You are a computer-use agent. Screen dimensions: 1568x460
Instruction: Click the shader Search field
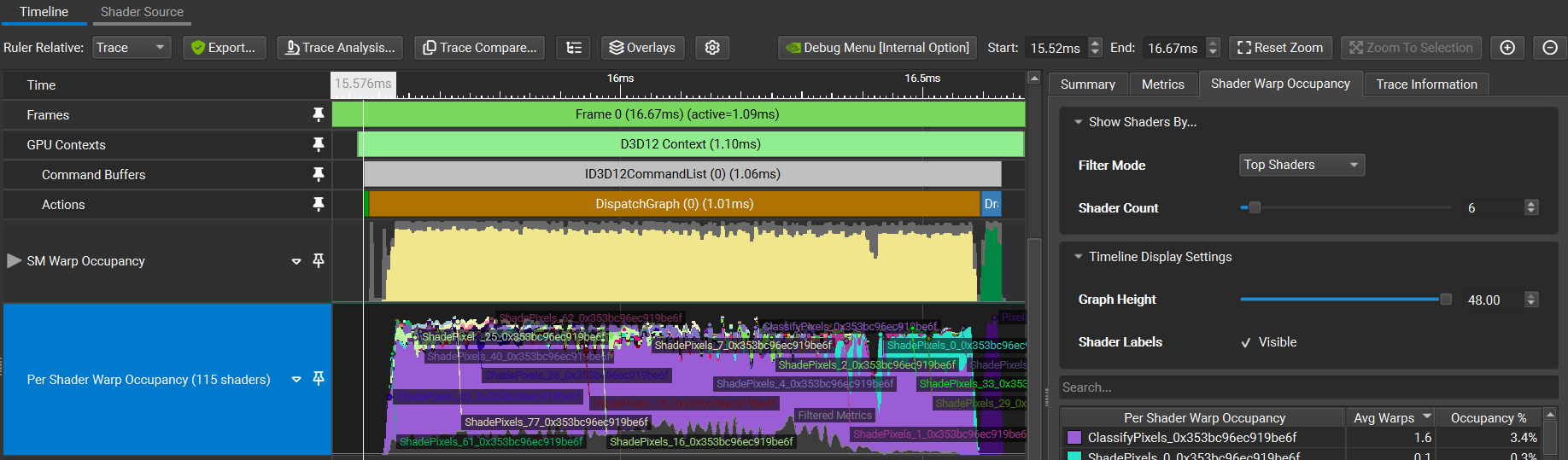pyautogui.click(x=1308, y=387)
